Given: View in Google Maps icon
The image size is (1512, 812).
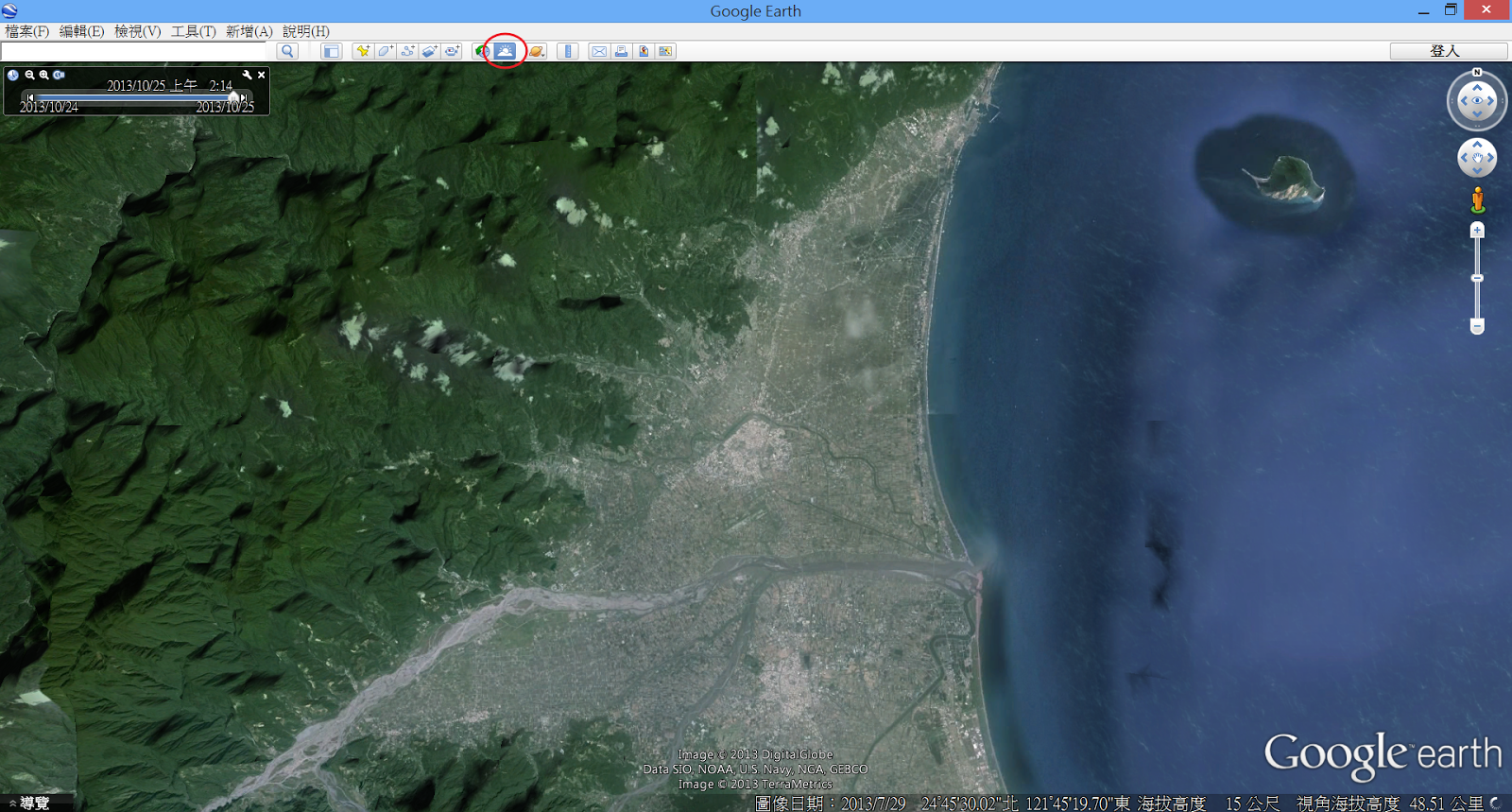Looking at the screenshot, I should (x=665, y=51).
